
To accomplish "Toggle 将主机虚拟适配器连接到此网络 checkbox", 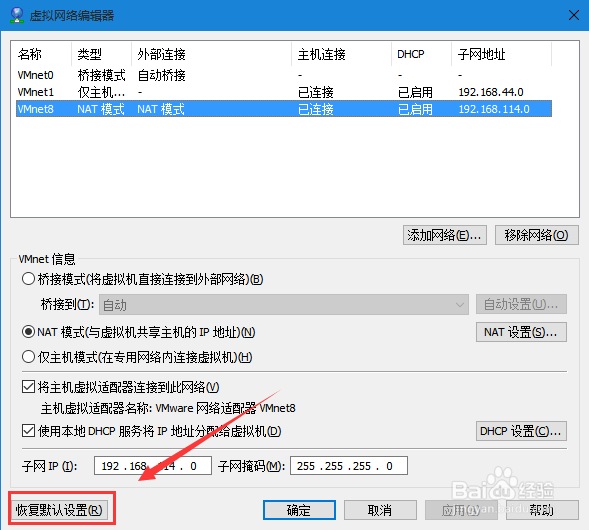I will coord(29,387).
